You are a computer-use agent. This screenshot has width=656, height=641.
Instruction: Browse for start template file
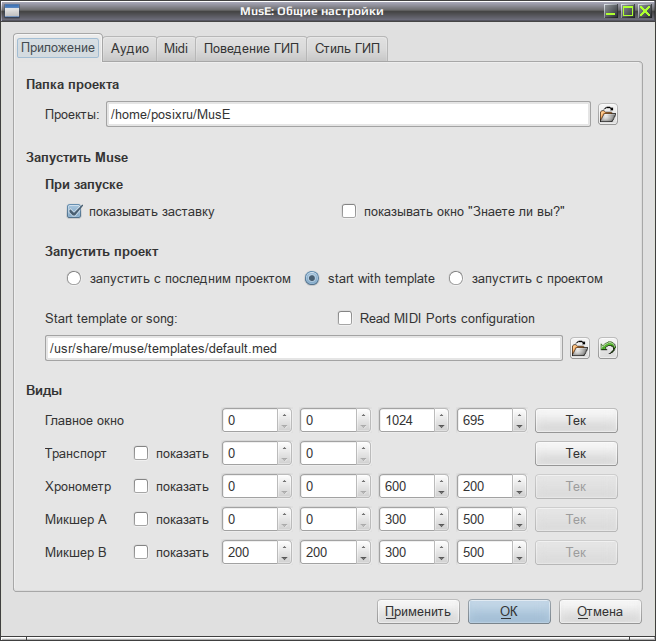(x=580, y=348)
